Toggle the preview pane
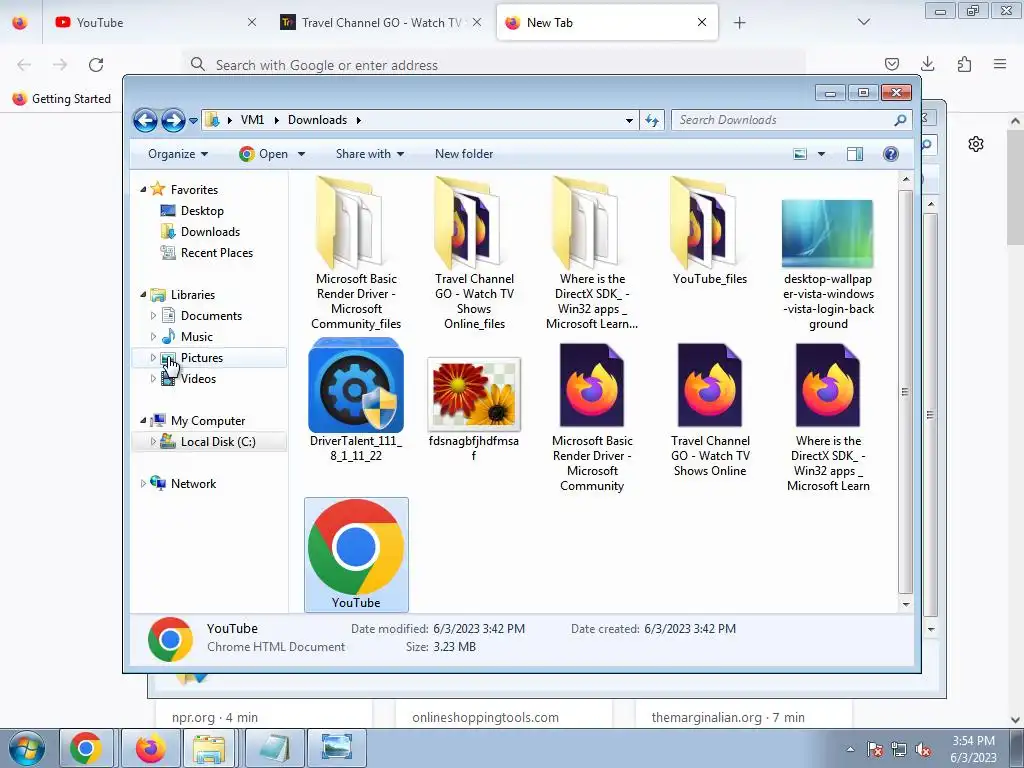The height and width of the screenshot is (768, 1024). click(x=854, y=154)
